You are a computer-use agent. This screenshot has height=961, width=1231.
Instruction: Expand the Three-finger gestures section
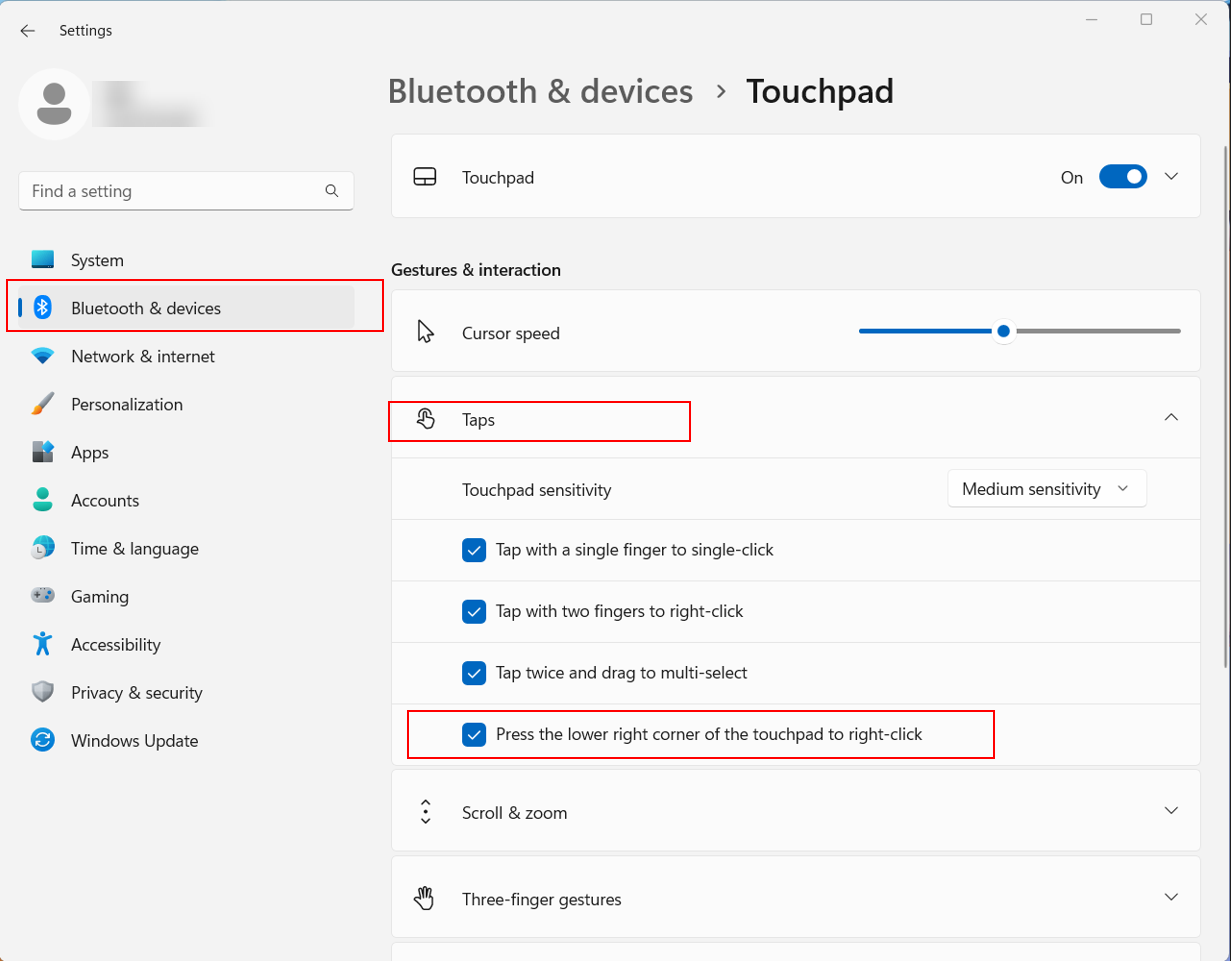(1171, 898)
